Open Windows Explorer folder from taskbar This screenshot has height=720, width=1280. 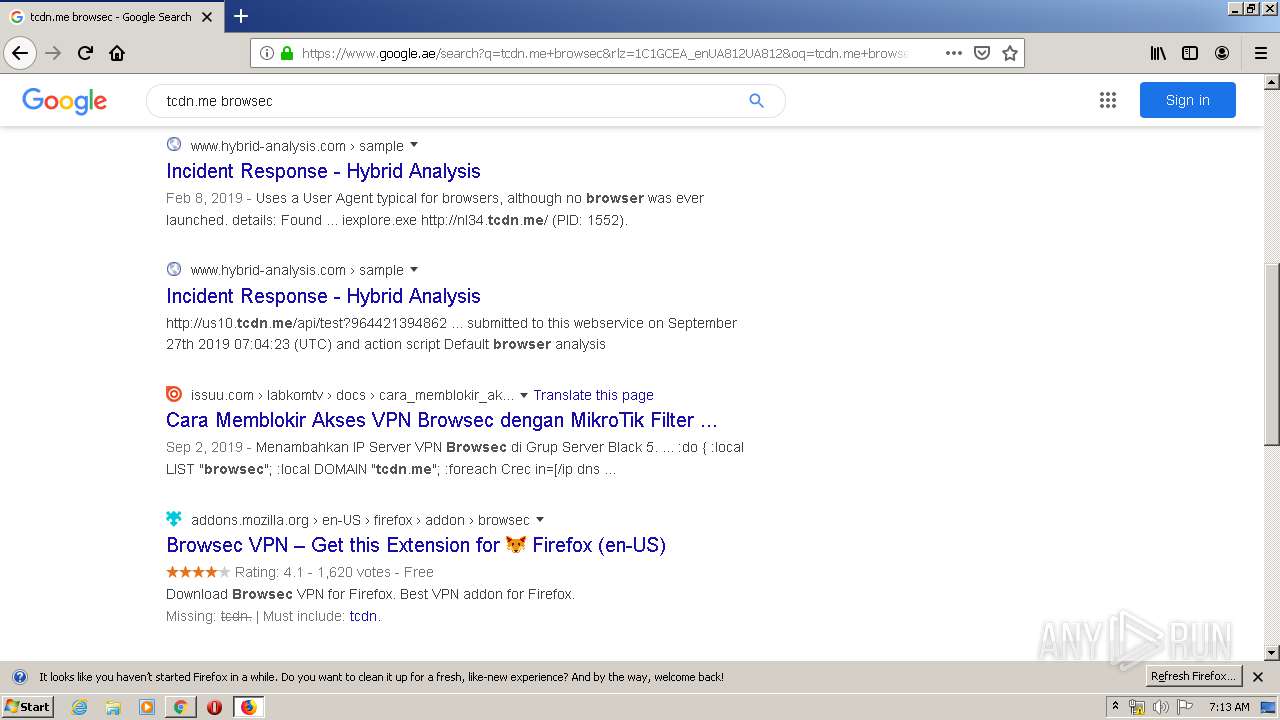coord(113,707)
